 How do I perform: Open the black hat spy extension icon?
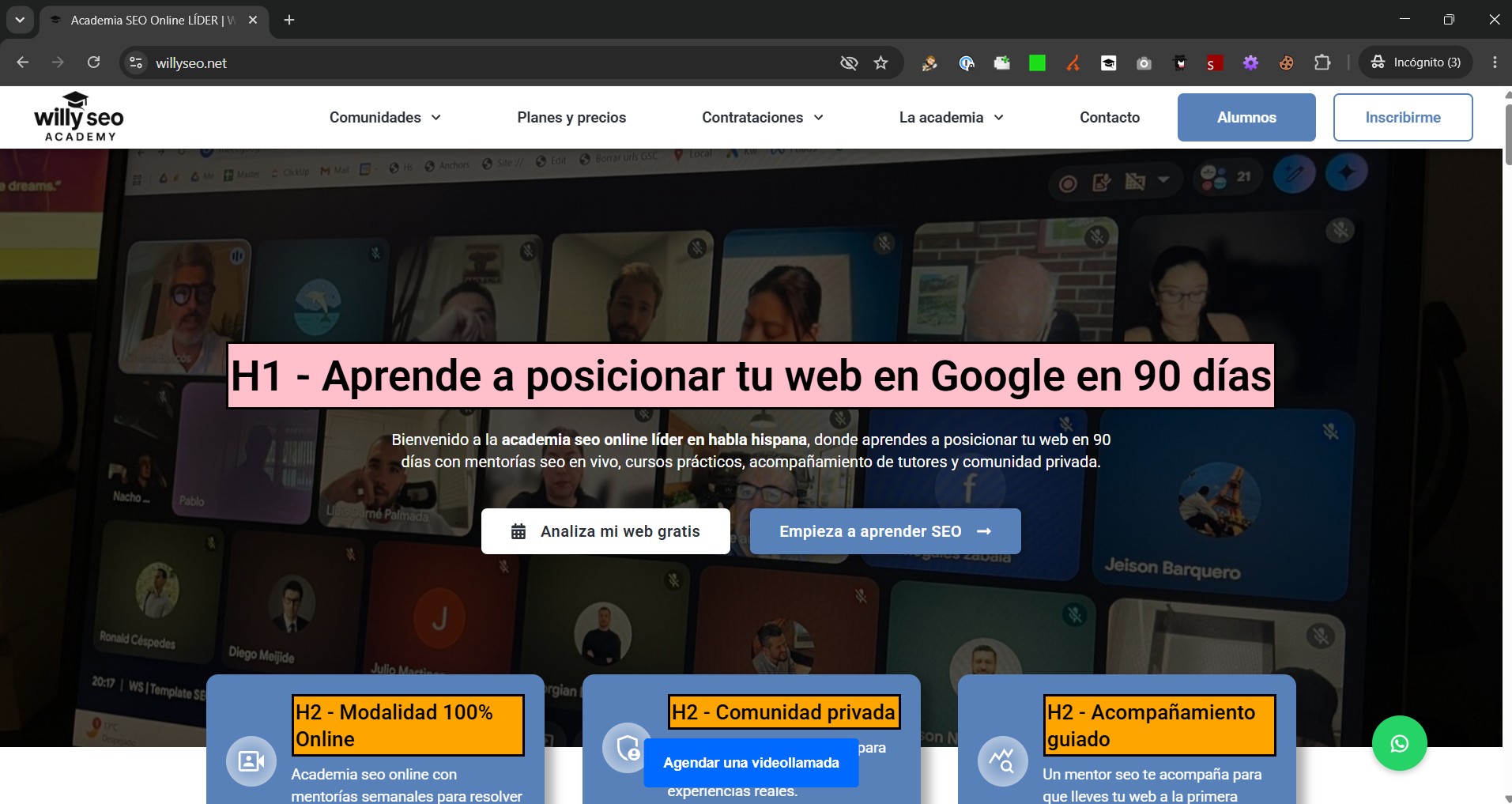point(1179,62)
